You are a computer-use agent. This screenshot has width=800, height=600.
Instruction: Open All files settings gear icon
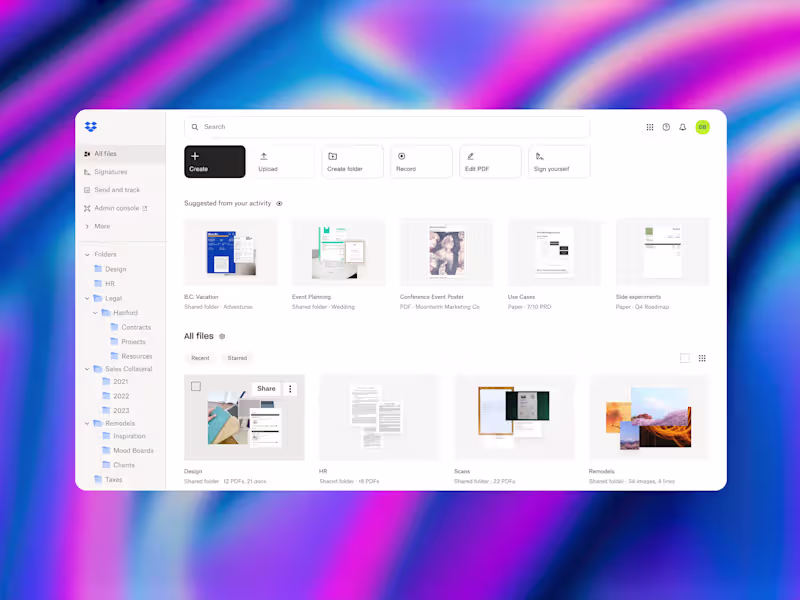pos(222,336)
